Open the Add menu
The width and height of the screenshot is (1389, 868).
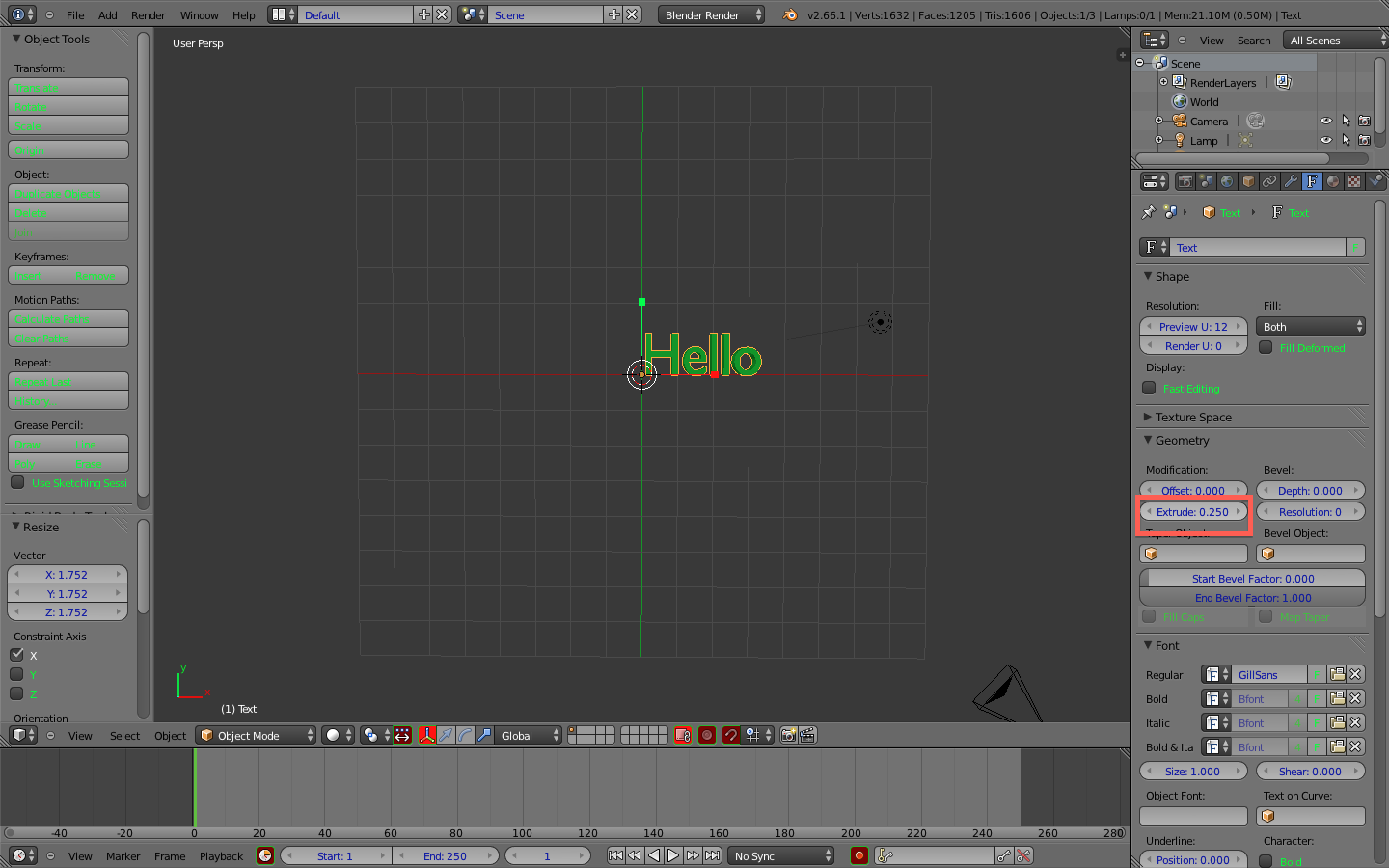pos(108,14)
